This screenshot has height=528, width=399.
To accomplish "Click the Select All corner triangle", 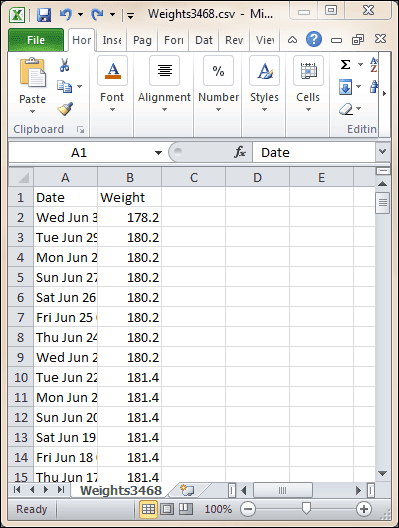I will 21,177.
